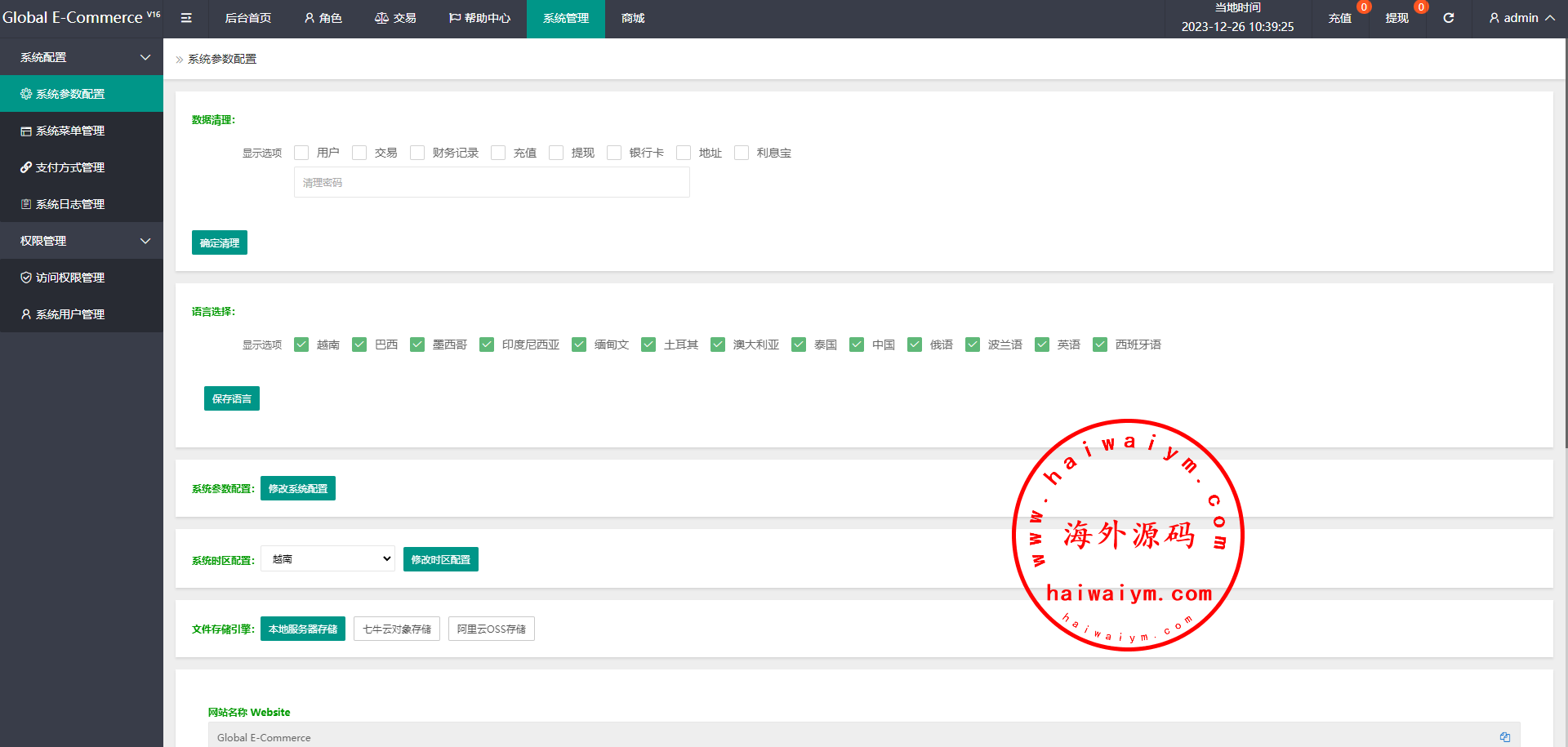Click the refresh icon in top bar

pyautogui.click(x=1448, y=18)
